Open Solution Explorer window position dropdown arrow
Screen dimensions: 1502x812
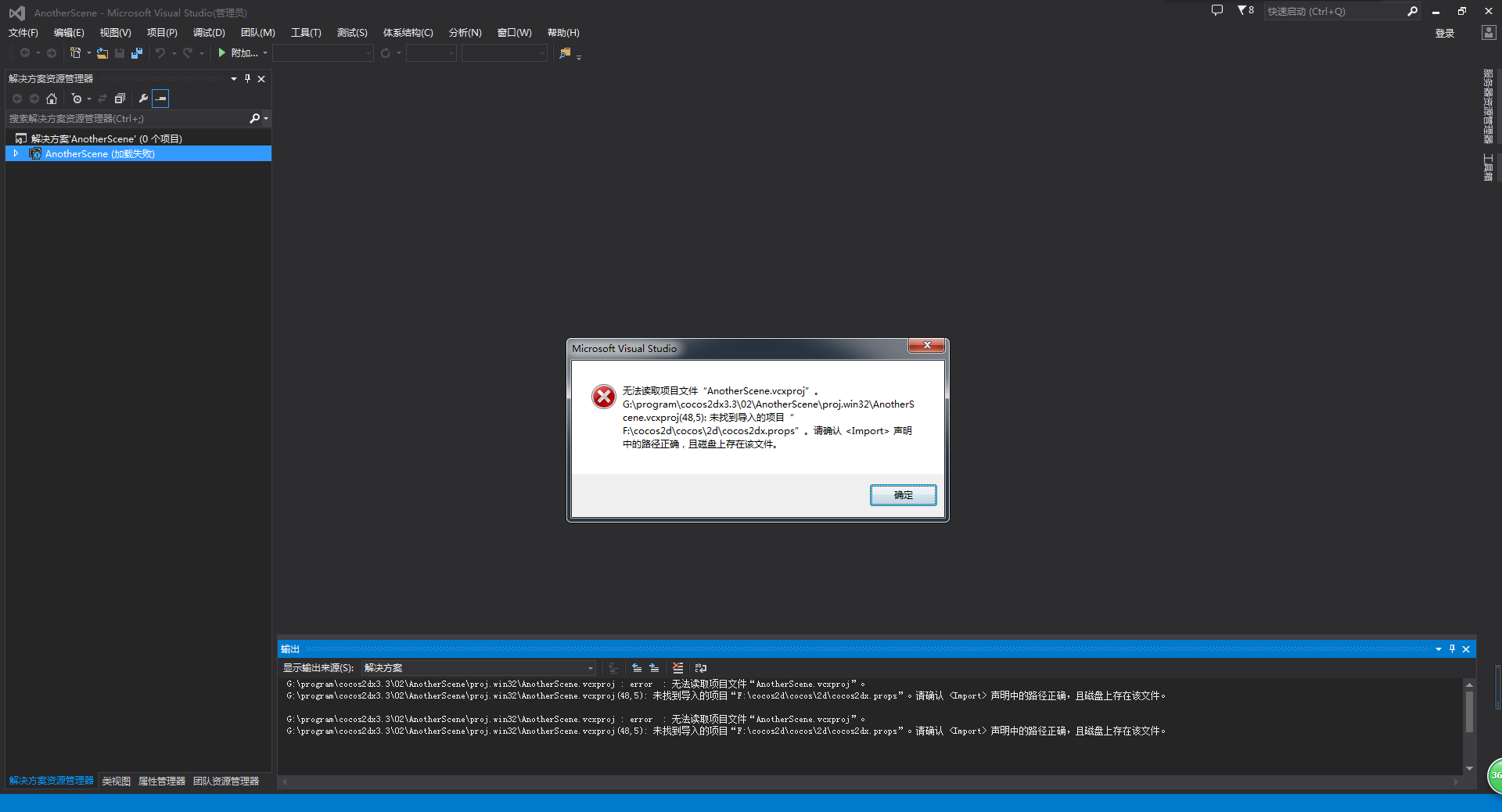233,79
